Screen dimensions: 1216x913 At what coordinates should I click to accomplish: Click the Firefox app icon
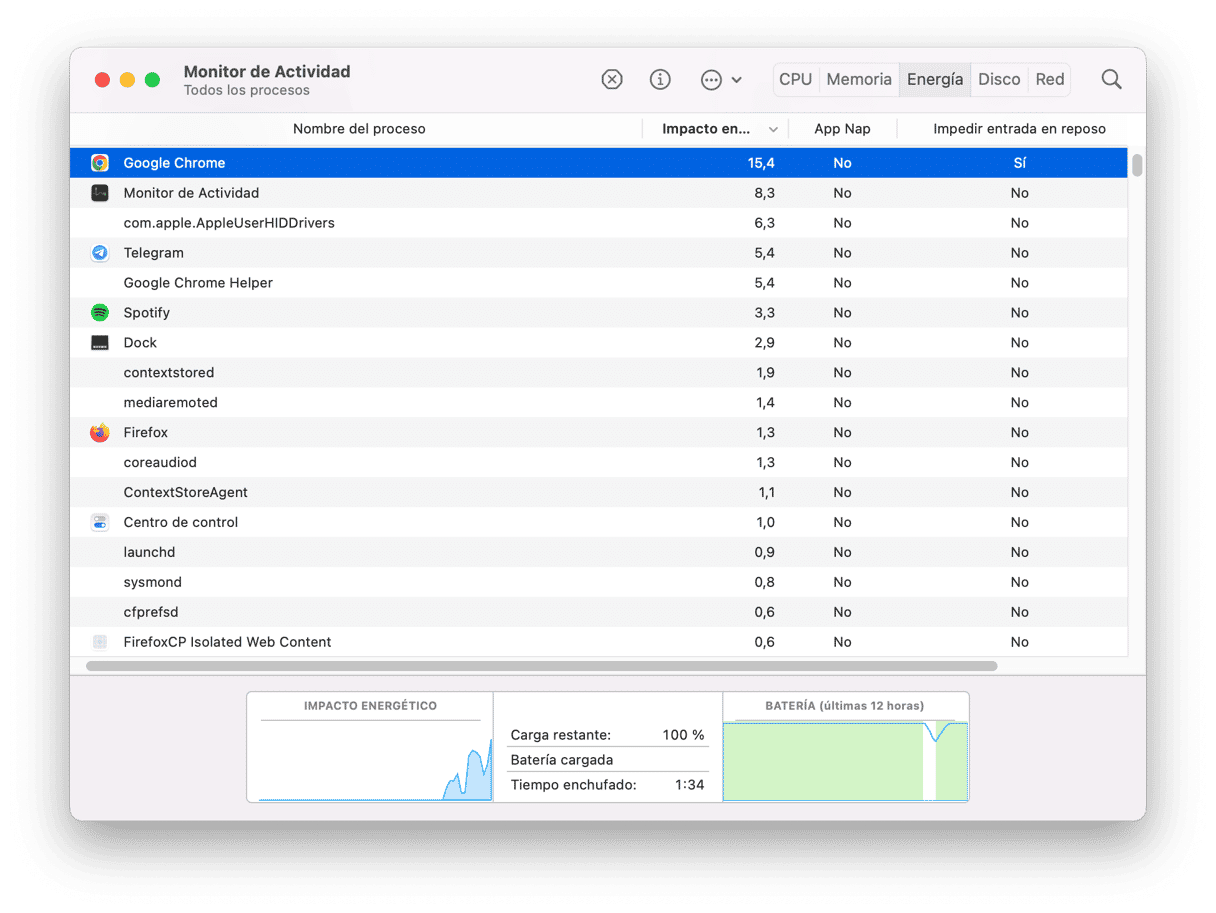[100, 433]
